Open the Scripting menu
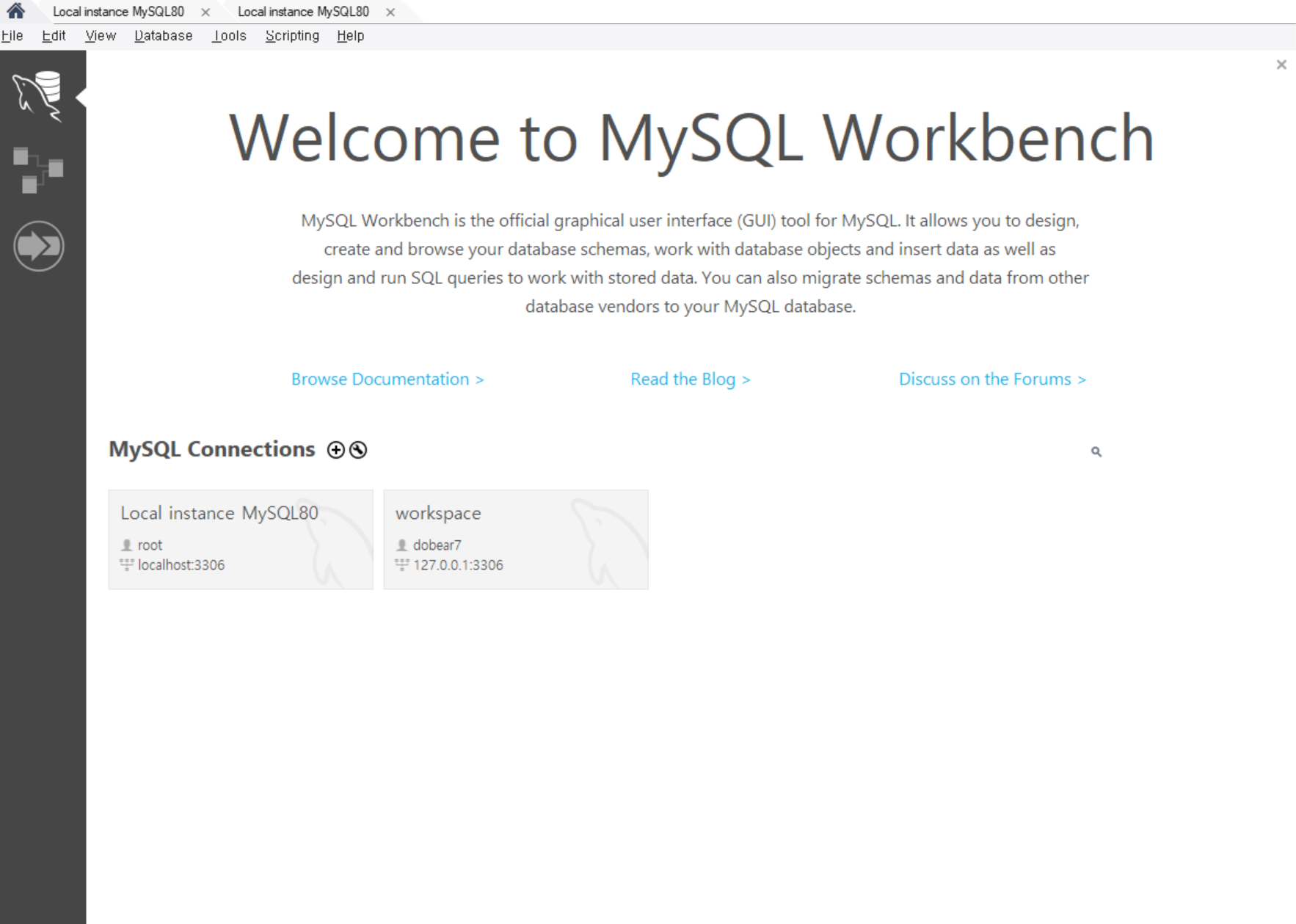Viewport: 1296px width, 924px height. coord(292,36)
